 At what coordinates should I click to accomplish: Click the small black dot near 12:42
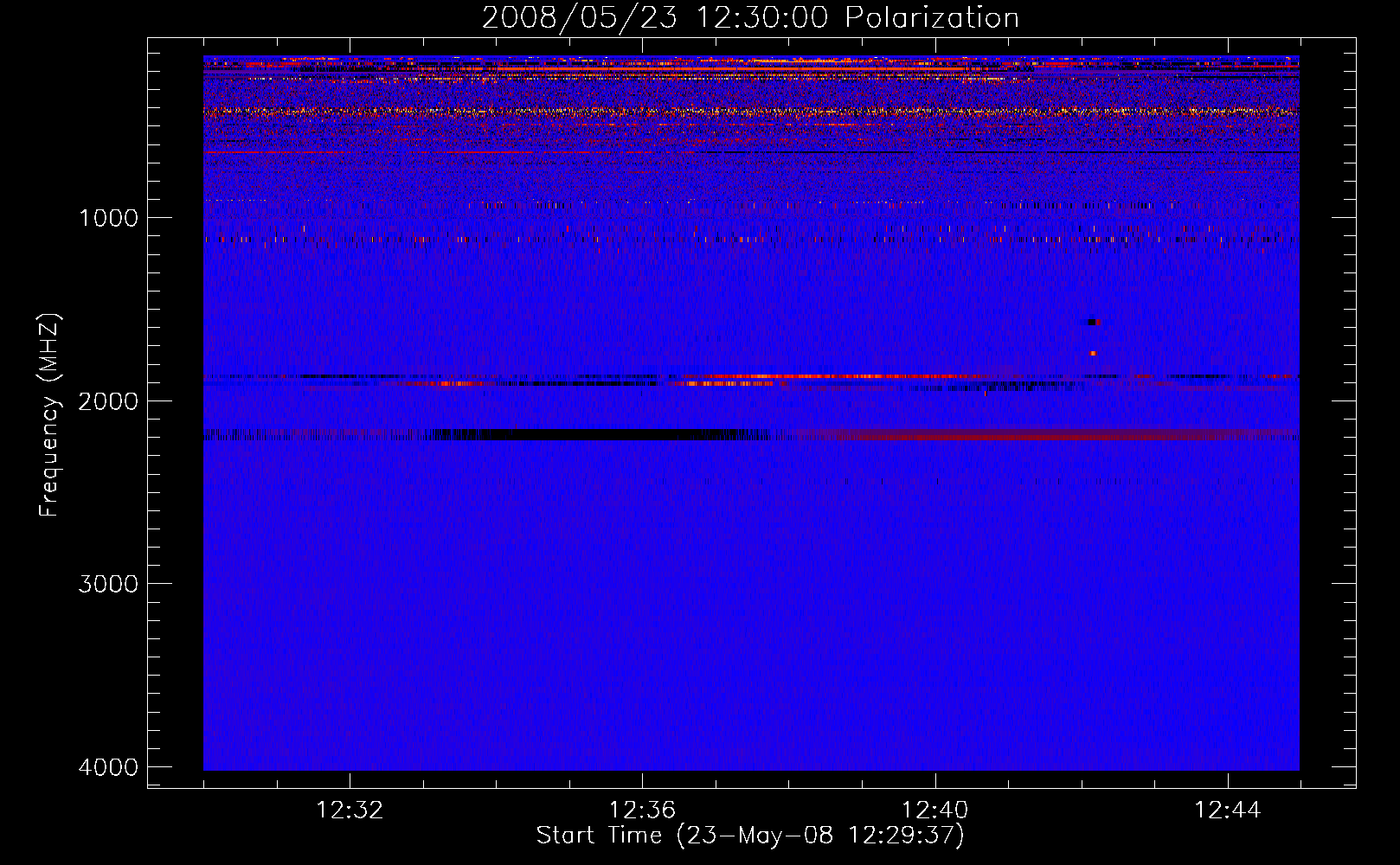pyautogui.click(x=1092, y=323)
